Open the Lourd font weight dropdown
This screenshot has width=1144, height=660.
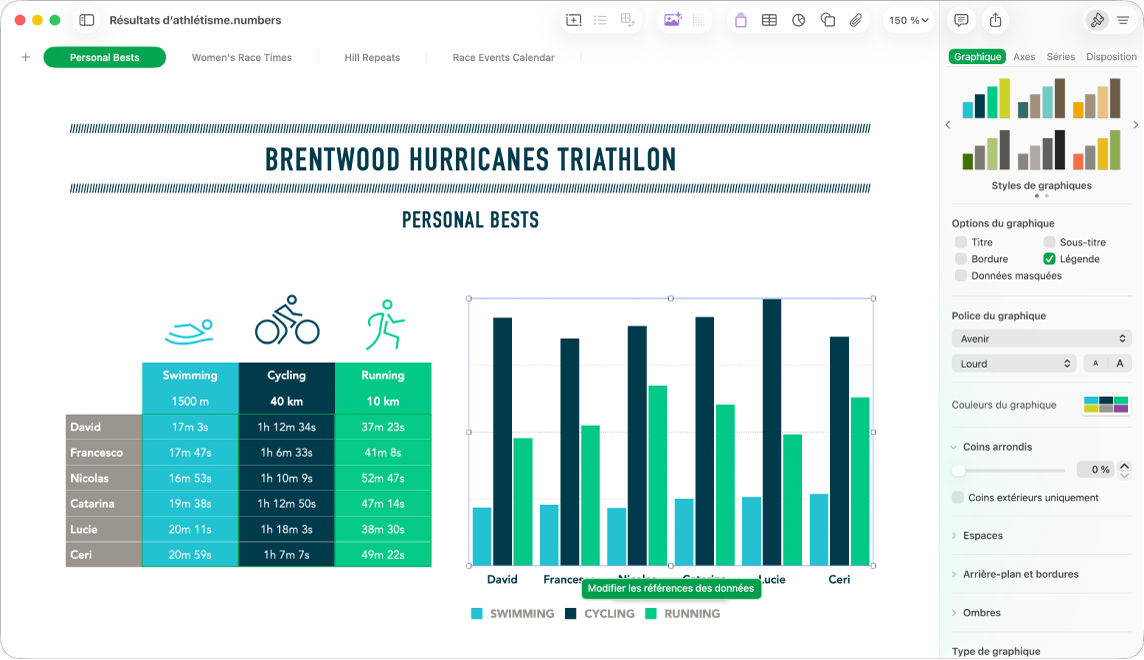pos(1013,363)
